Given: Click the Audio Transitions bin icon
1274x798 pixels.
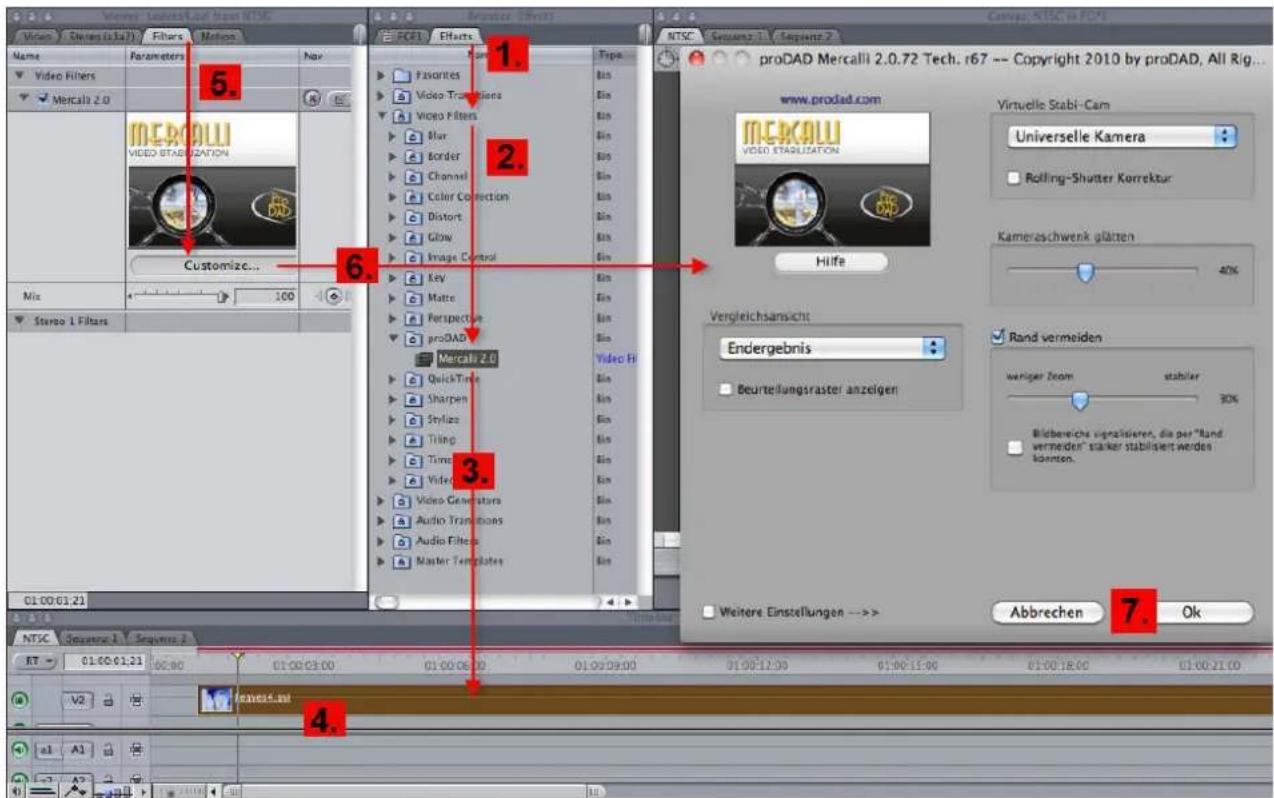Looking at the screenshot, I should 400,520.
